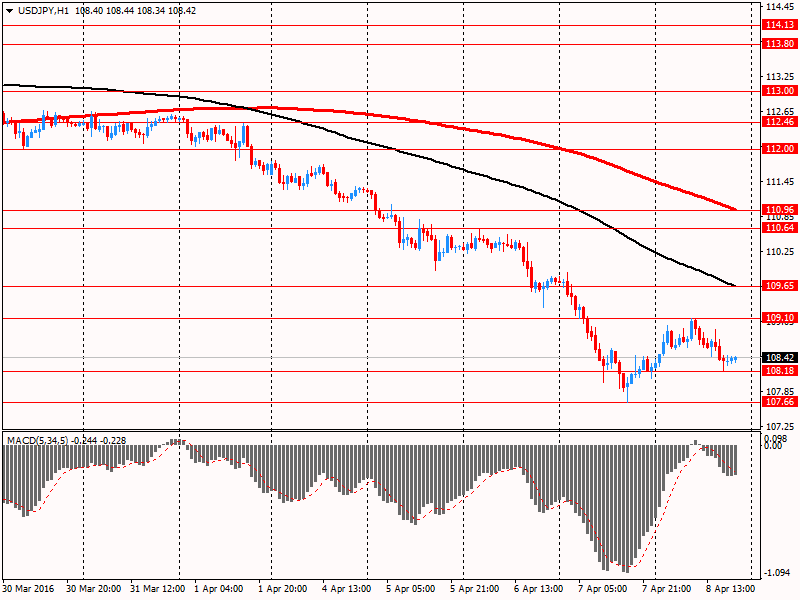Select the 111.45 price scale value

tap(780, 182)
